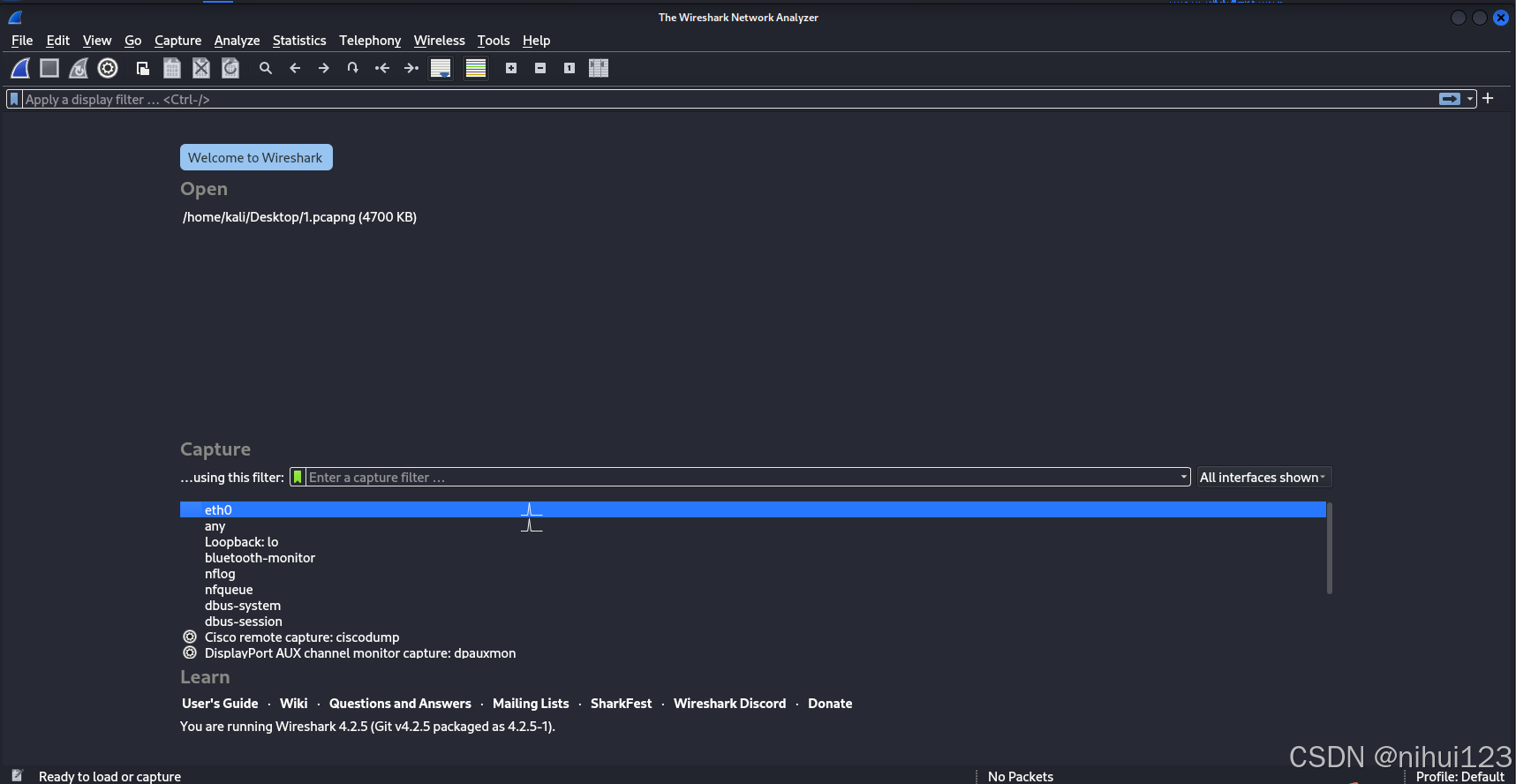The width and height of the screenshot is (1516, 784).
Task: Open the Questions and Answers link
Action: 400,704
